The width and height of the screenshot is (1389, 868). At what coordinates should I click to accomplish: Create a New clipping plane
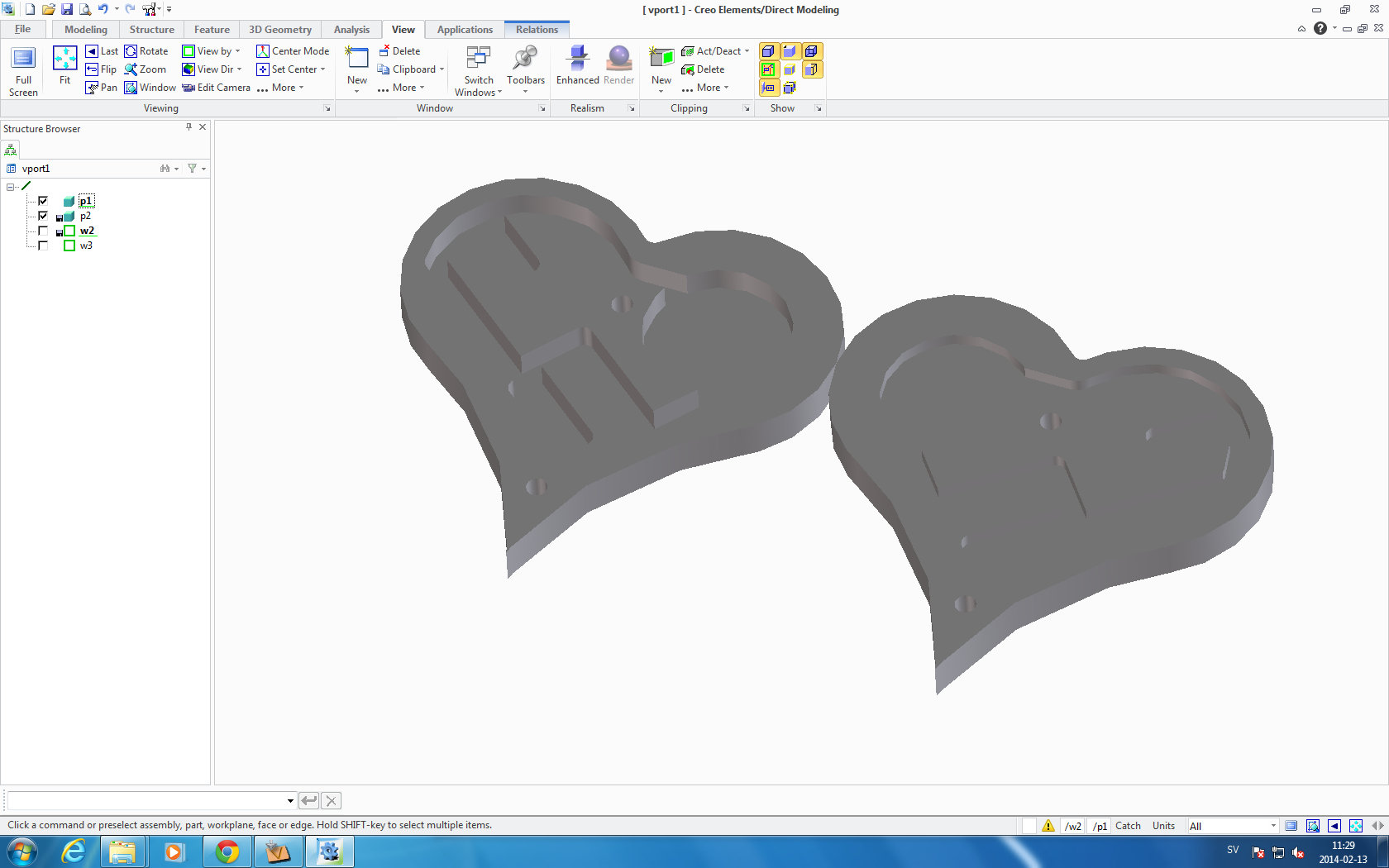[661, 67]
